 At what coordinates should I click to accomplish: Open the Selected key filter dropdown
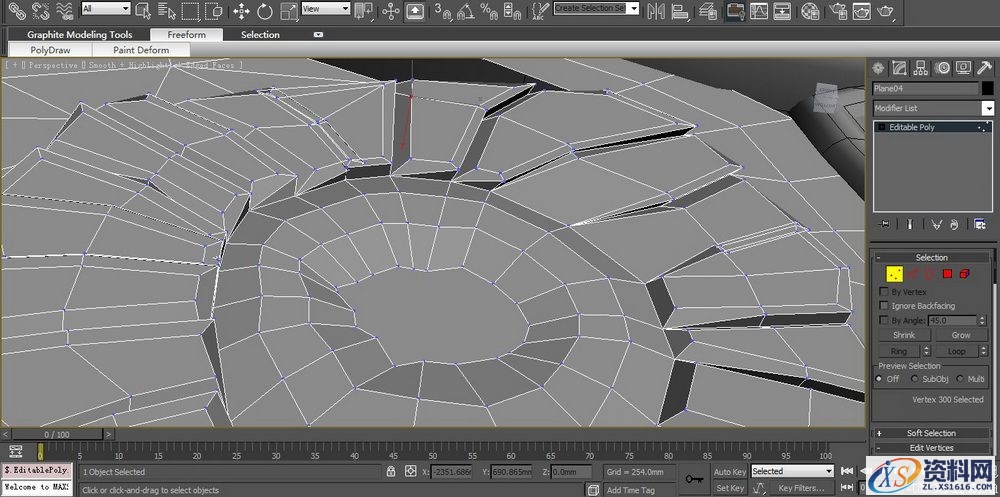tap(792, 471)
